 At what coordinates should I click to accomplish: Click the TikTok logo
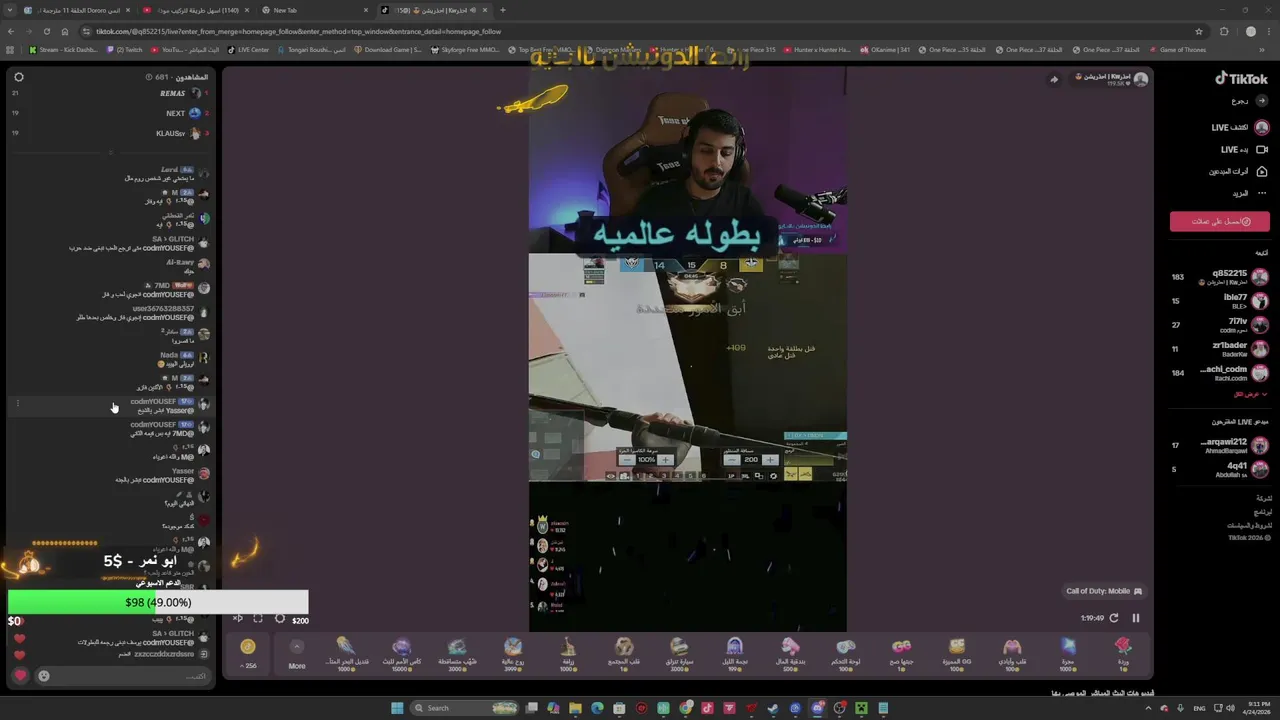click(x=1241, y=78)
